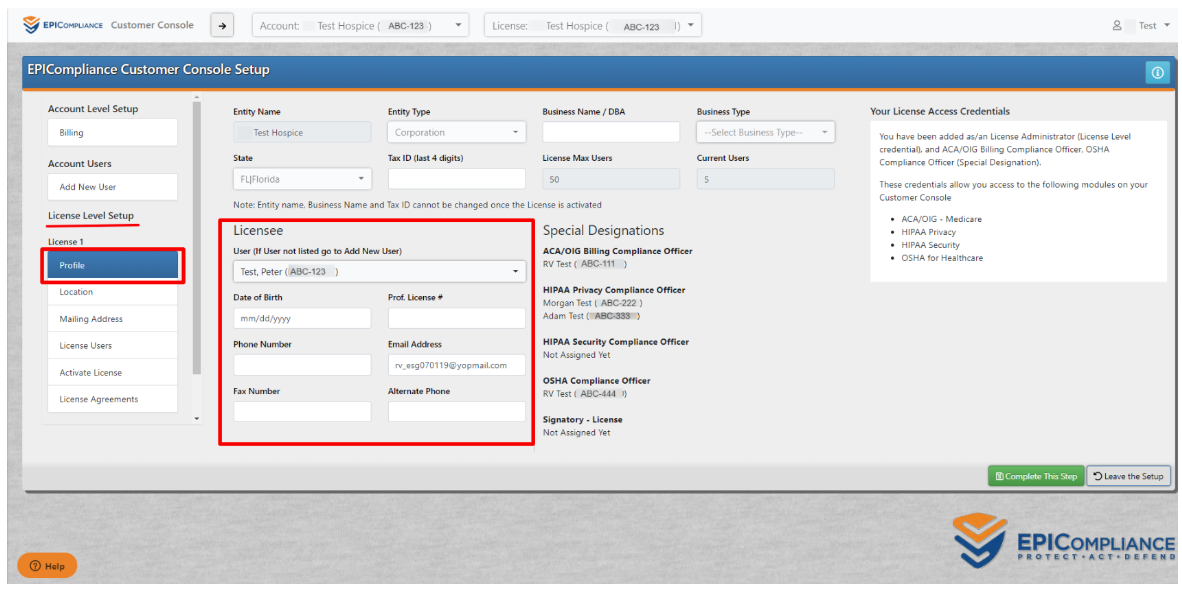Select License Agreements menu item
This screenshot has width=1182, height=592.
pos(112,399)
